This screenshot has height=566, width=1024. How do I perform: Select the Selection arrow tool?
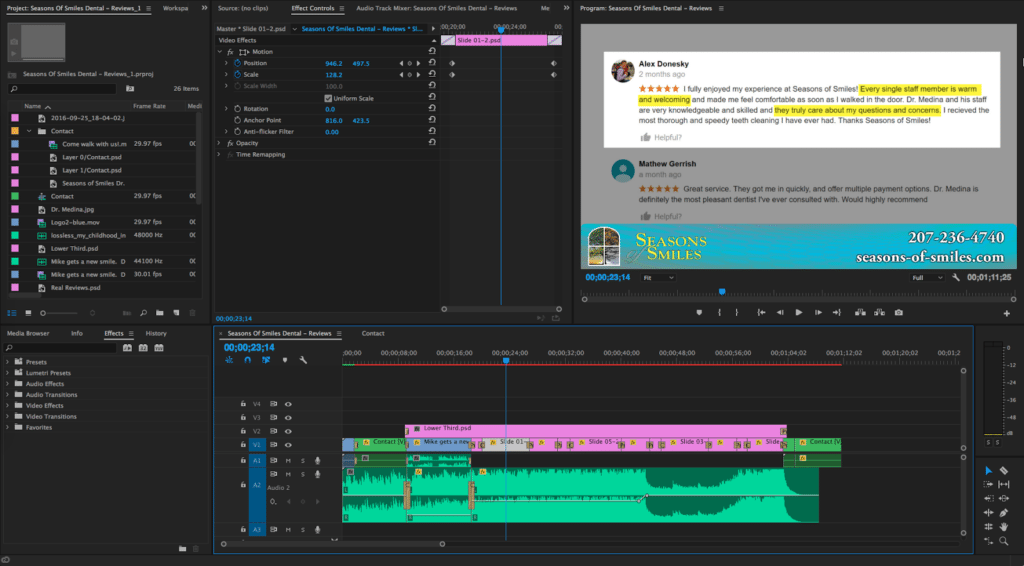pos(989,471)
